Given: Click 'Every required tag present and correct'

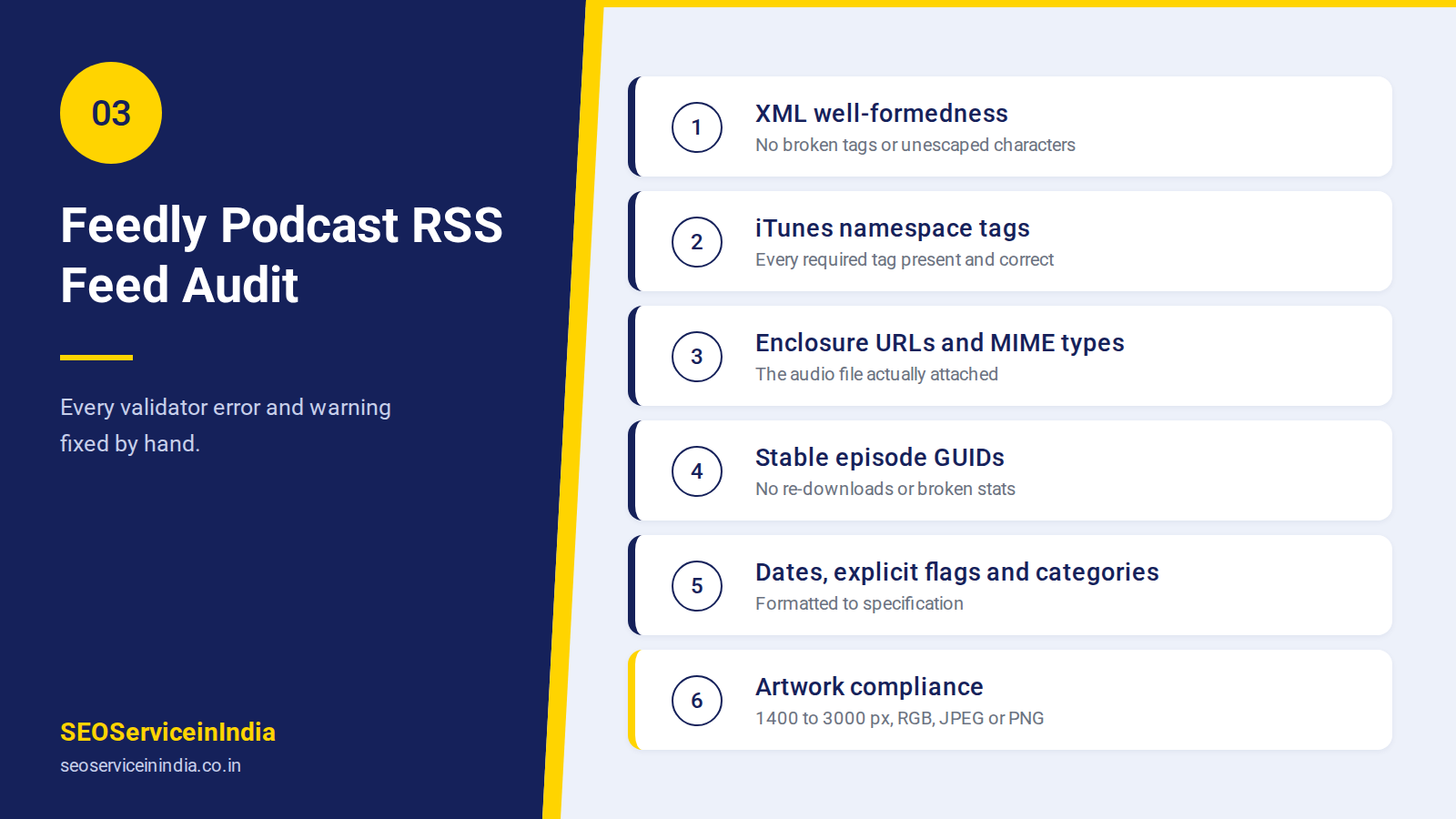Looking at the screenshot, I should pos(905,259).
